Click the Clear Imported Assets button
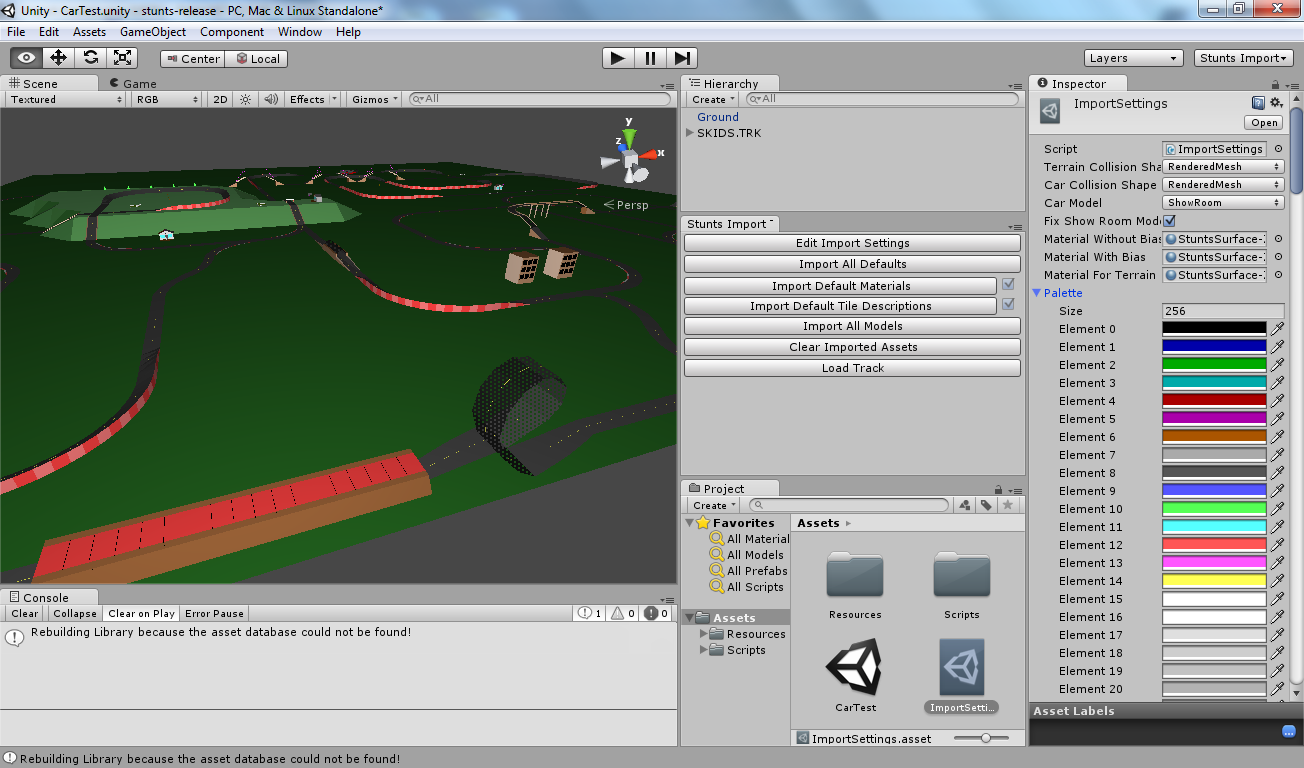1304x768 pixels. 852,347
